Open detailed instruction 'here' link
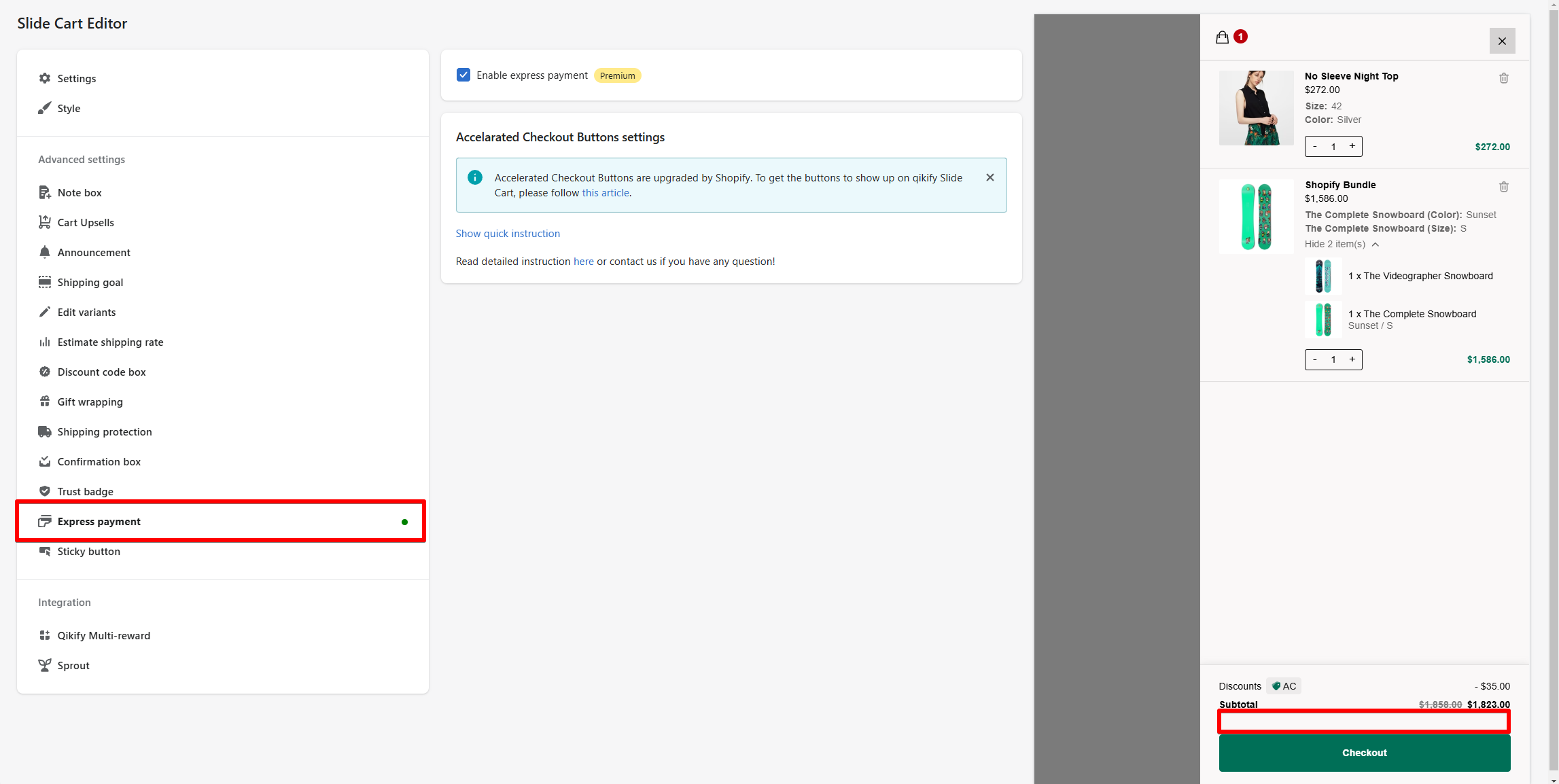The width and height of the screenshot is (1559, 784). coord(583,262)
